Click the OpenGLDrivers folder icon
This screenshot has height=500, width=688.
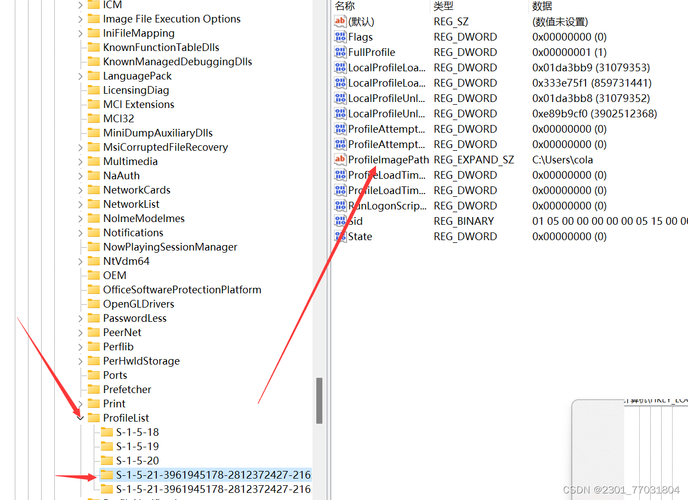click(93, 304)
